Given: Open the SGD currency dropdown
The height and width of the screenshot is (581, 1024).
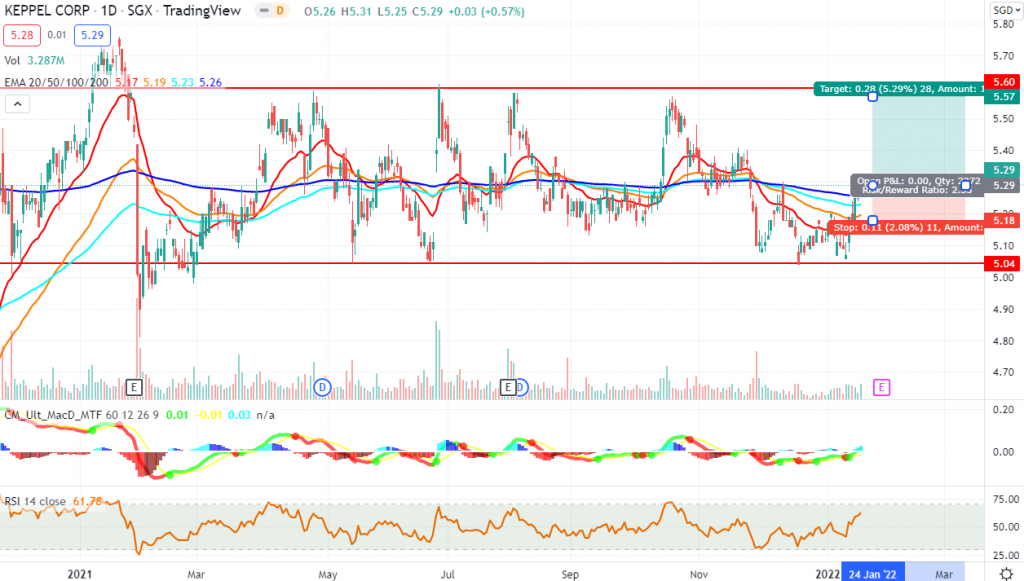Looking at the screenshot, I should 1006,10.
